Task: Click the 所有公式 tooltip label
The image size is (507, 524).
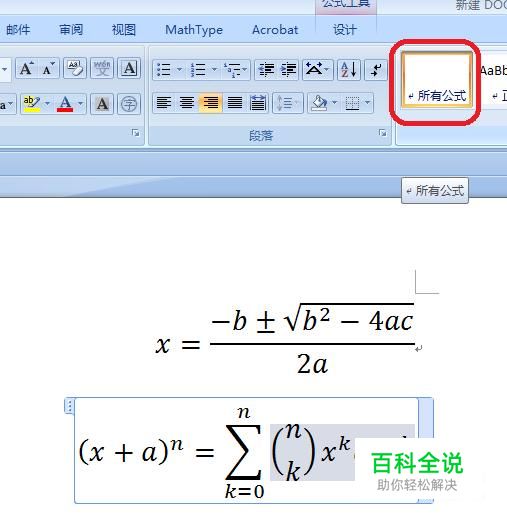Action: [x=435, y=191]
